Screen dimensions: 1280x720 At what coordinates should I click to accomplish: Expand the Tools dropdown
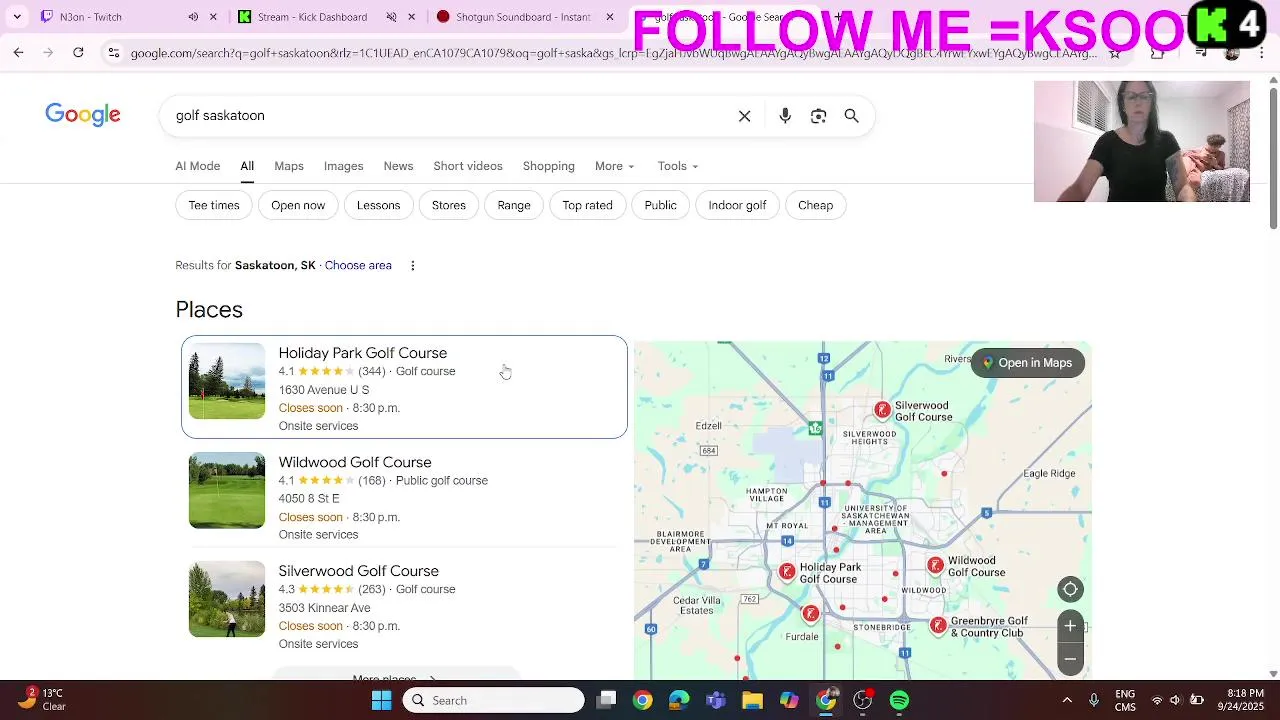point(678,166)
